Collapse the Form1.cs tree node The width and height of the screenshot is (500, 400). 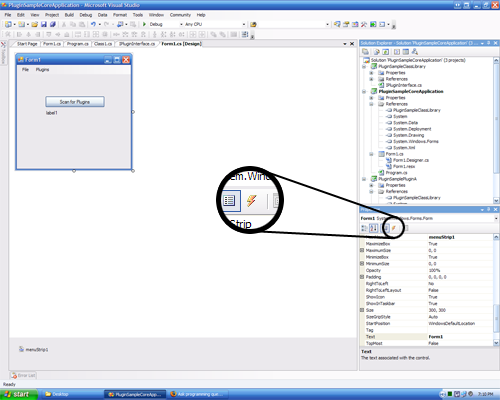tap(371, 154)
